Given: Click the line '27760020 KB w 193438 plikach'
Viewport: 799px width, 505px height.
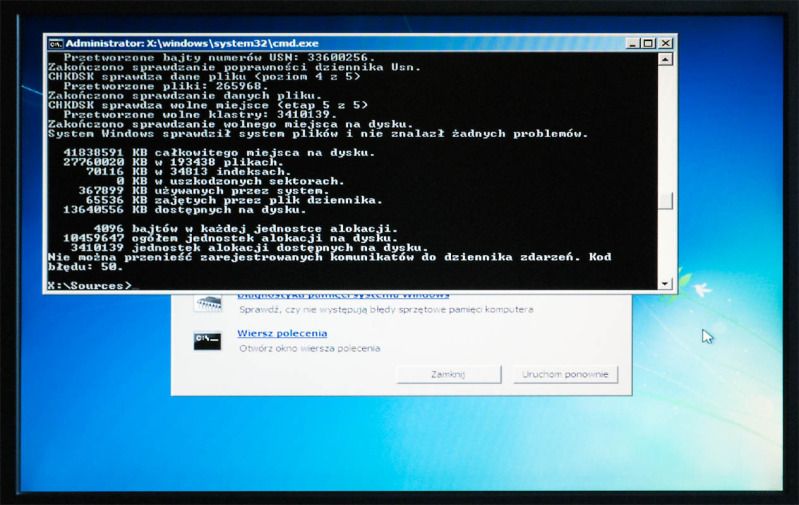Looking at the screenshot, I should [173, 162].
